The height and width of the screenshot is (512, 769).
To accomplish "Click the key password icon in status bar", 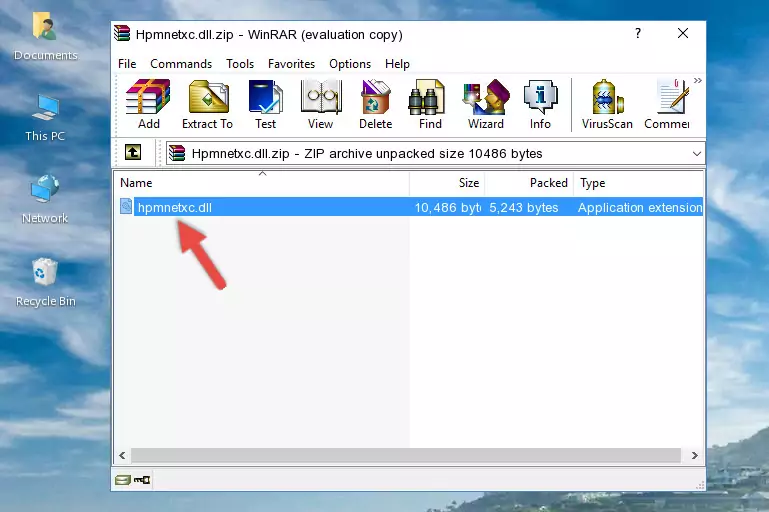I will pos(142,480).
